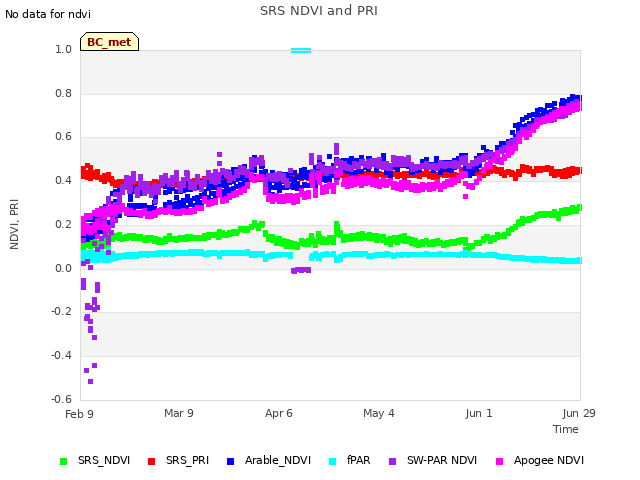The width and height of the screenshot is (640, 480).
Task: Click the Mar 9 x-axis label
Action: point(179,413)
